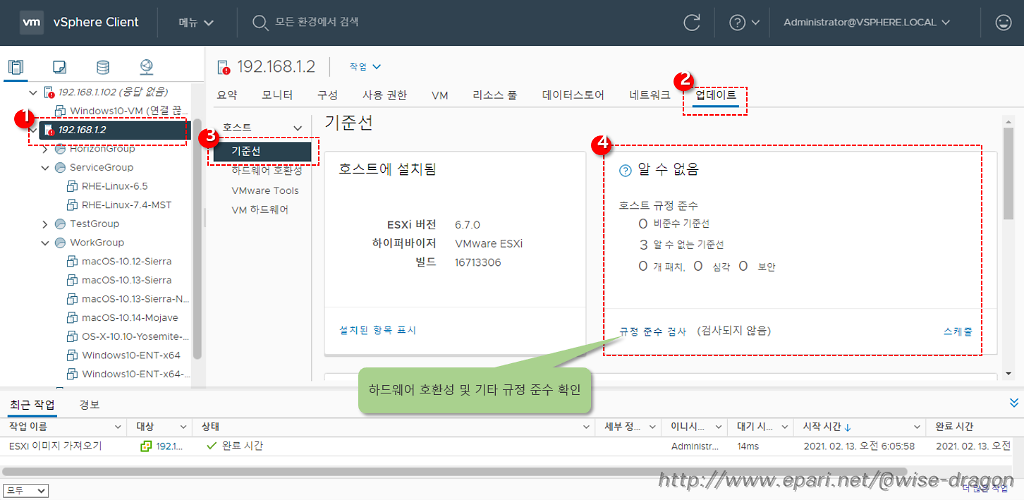
Task: Select 하드웨어 호환성 in the side menu
Action: [266, 170]
